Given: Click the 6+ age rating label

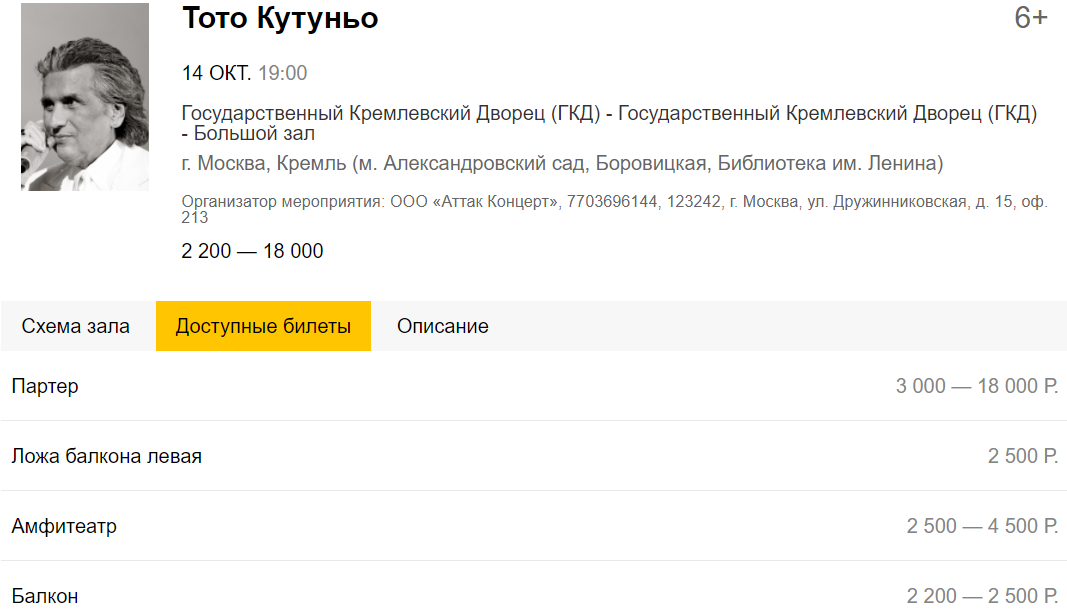Looking at the screenshot, I should [1030, 18].
